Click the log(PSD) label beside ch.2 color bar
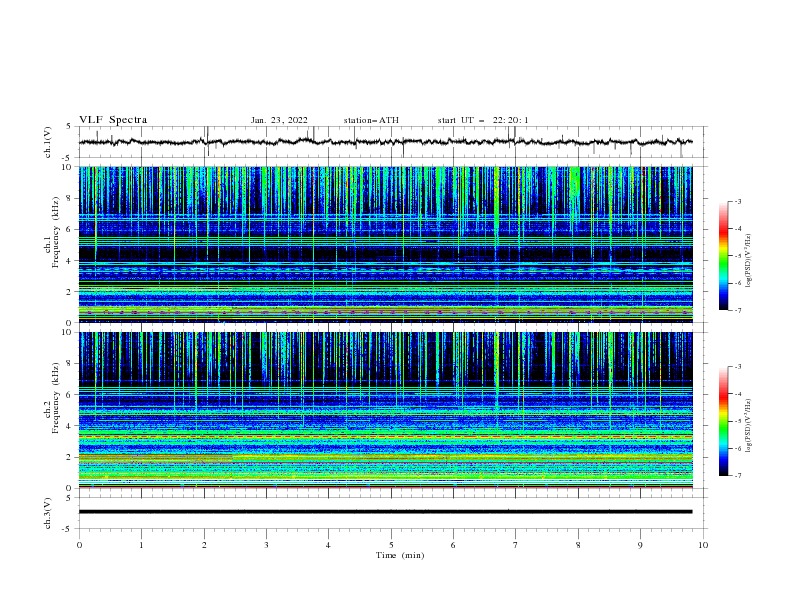The height and width of the screenshot is (612, 792). (748, 426)
